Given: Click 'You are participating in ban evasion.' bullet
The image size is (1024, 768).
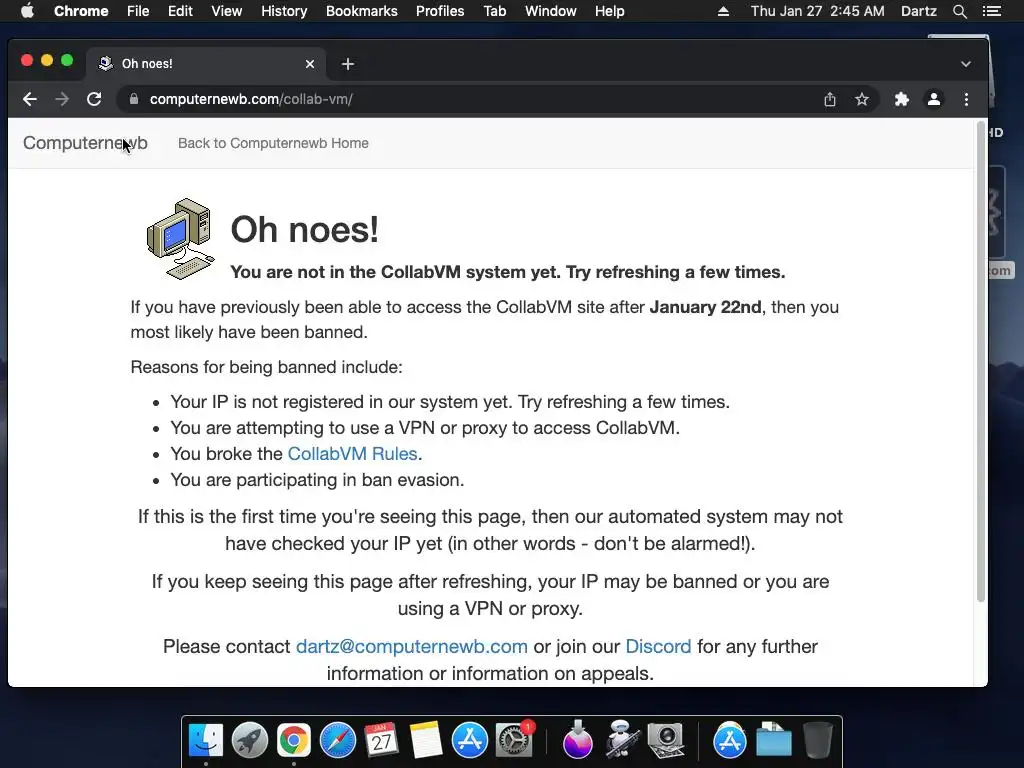Looking at the screenshot, I should (x=317, y=480).
